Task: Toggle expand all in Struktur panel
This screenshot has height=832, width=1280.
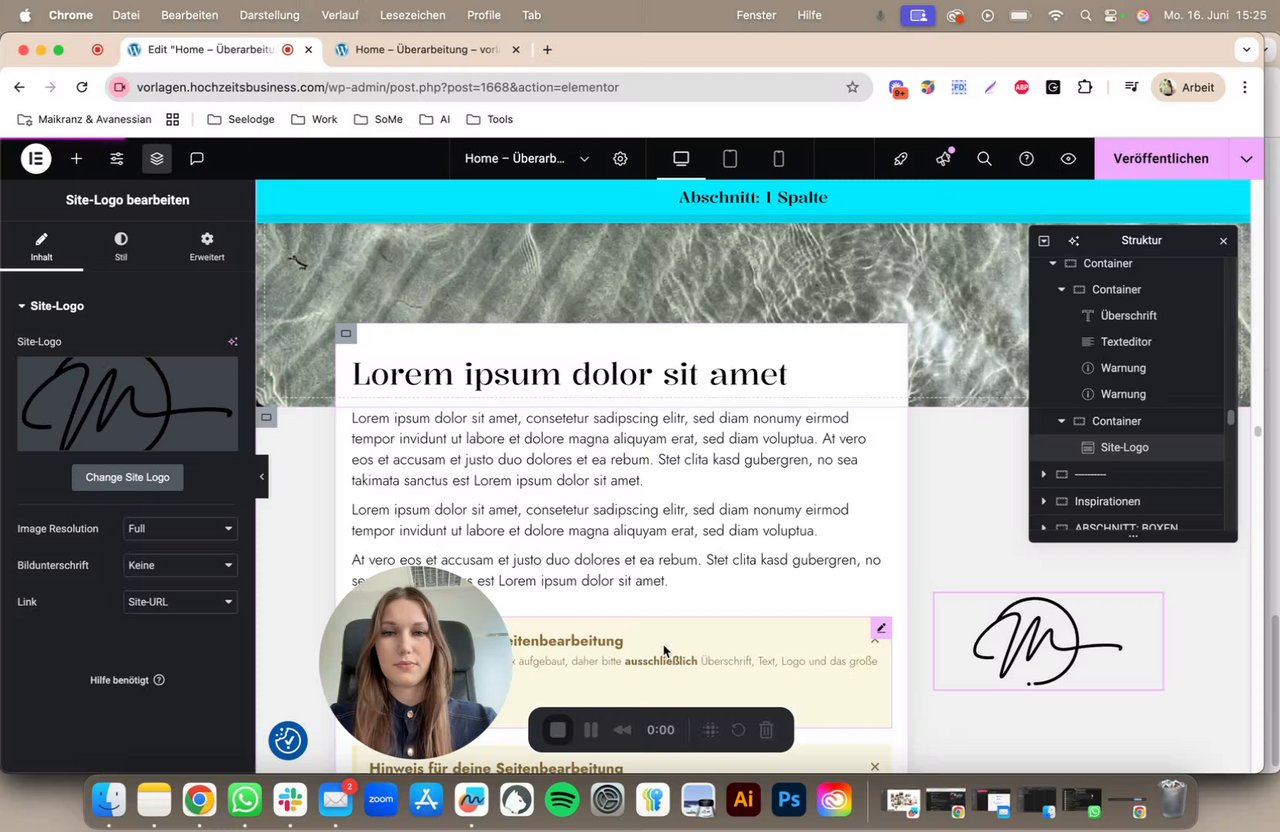Action: 1044,241
